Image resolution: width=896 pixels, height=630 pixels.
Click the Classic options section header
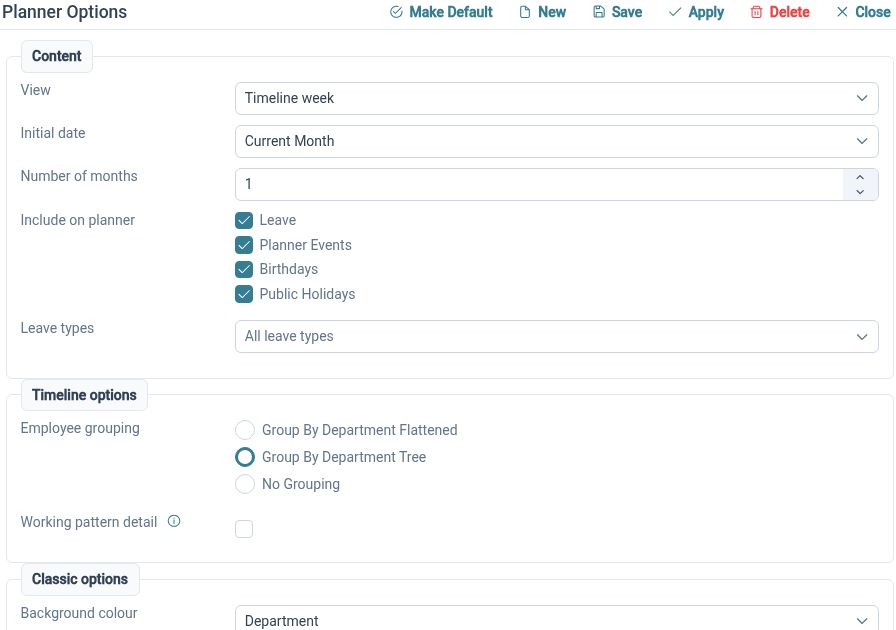point(80,579)
